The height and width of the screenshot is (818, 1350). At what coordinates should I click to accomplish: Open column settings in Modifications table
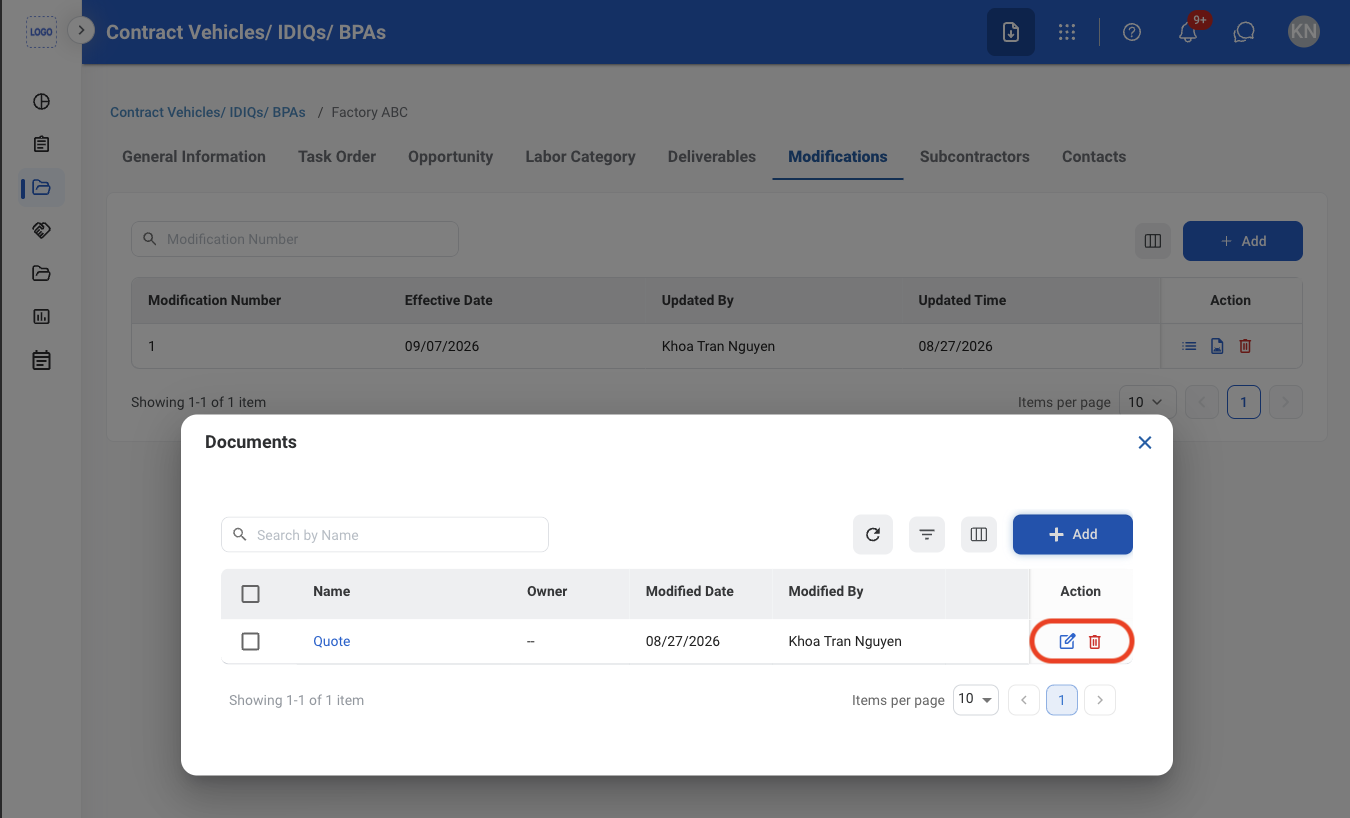coord(1153,241)
